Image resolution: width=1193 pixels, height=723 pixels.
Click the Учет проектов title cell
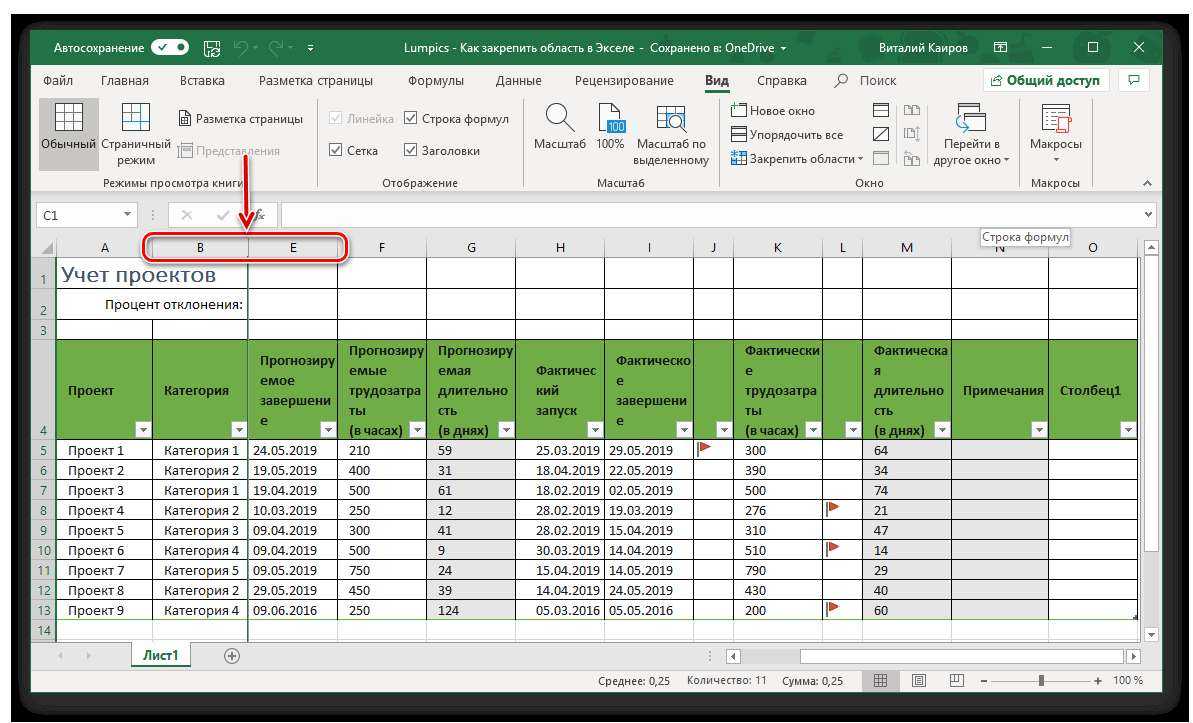click(x=152, y=274)
